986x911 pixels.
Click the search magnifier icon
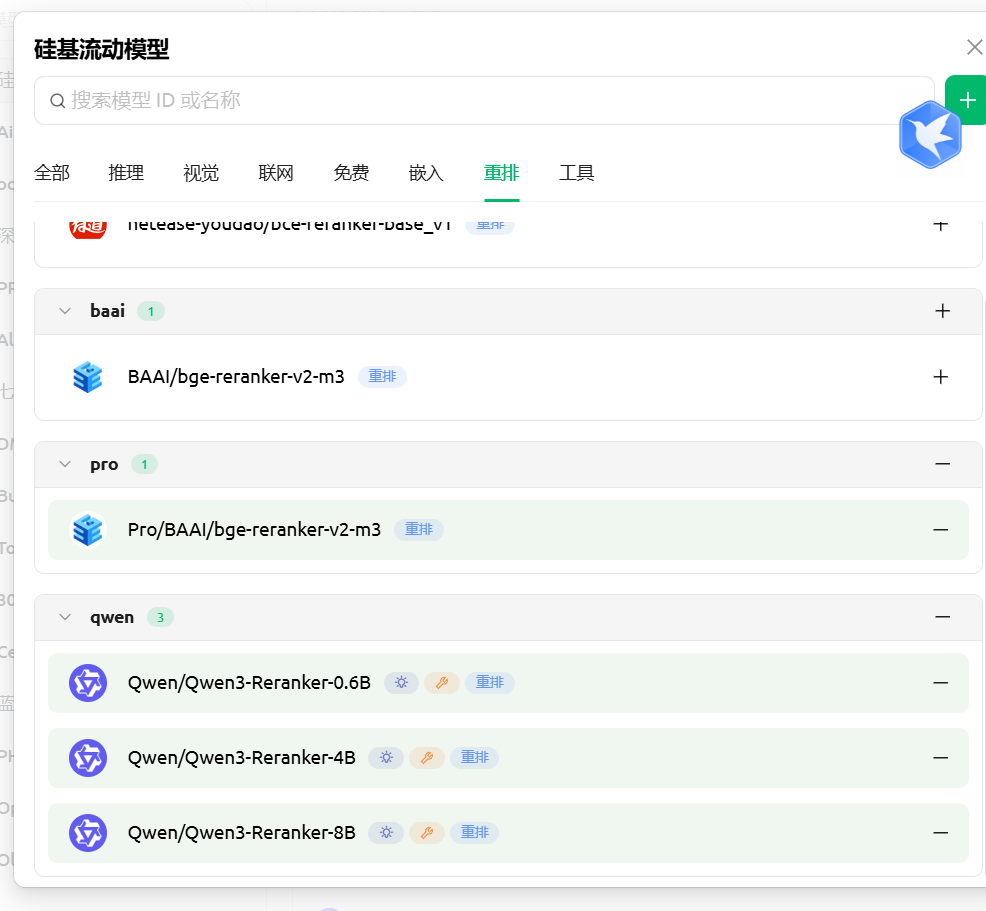click(57, 101)
